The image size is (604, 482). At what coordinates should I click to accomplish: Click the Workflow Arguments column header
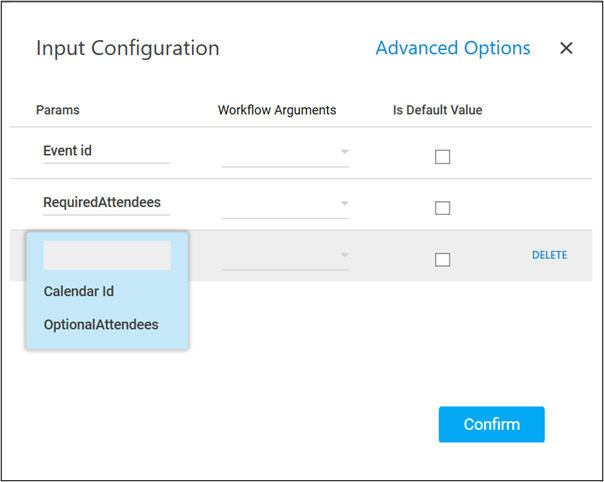(277, 110)
